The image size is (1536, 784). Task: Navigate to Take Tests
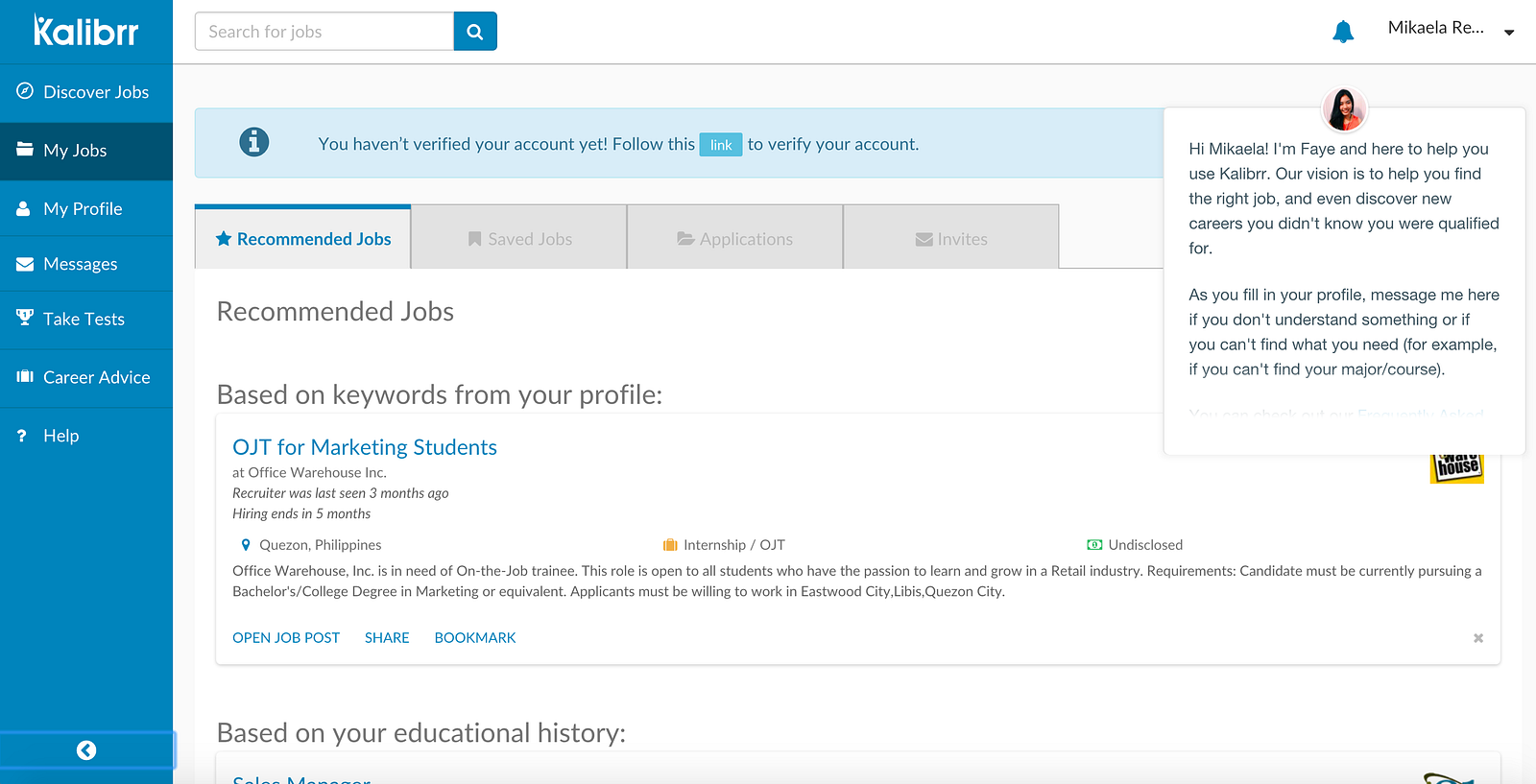pyautogui.click(x=84, y=320)
